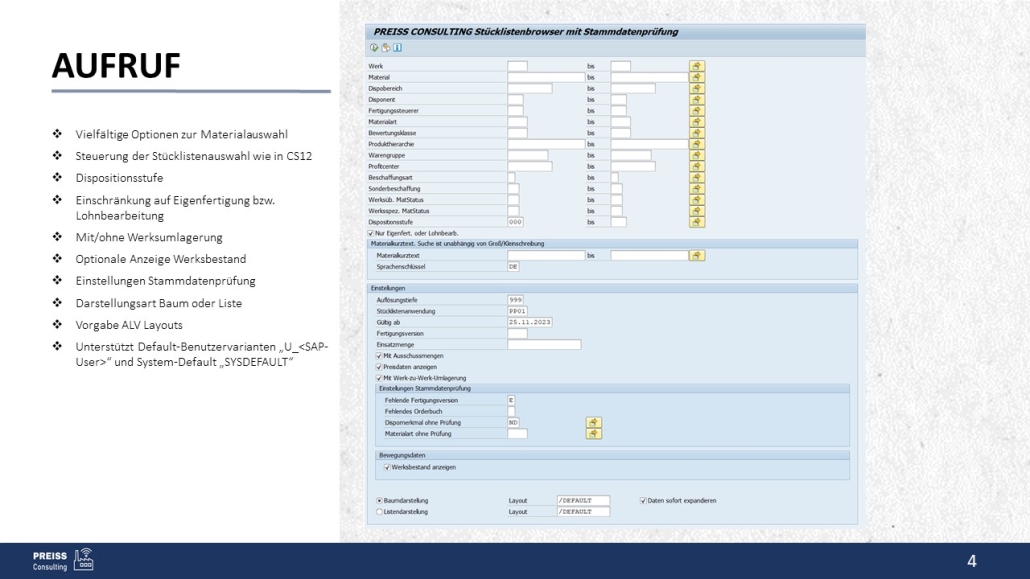Image resolution: width=1030 pixels, height=579 pixels.
Task: Click the Execute icon in the toolbar
Action: 374,47
